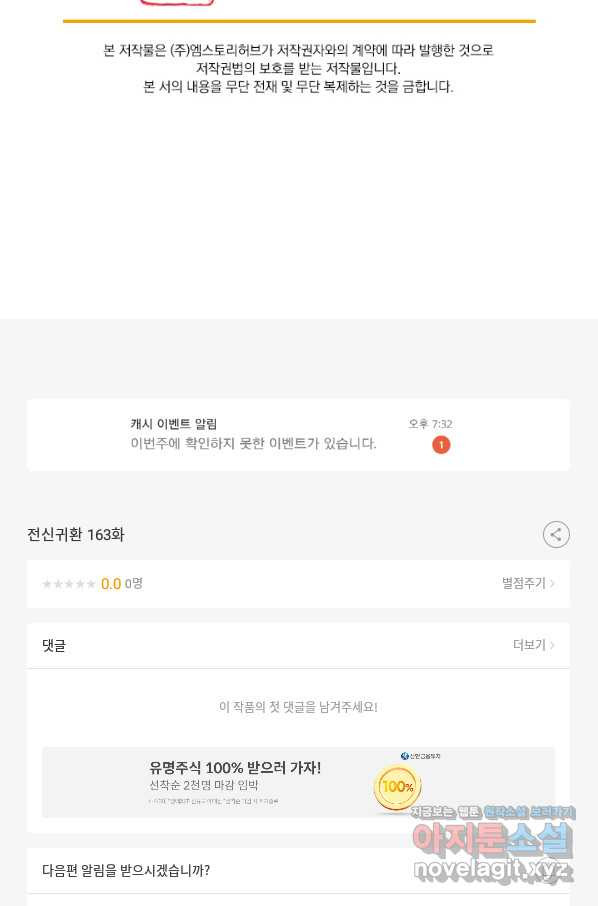Click the 0.0 rating score

pyautogui.click(x=111, y=584)
